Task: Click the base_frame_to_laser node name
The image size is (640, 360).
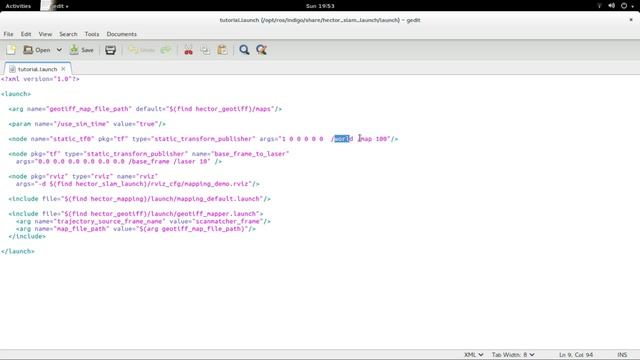Action: click(251, 154)
